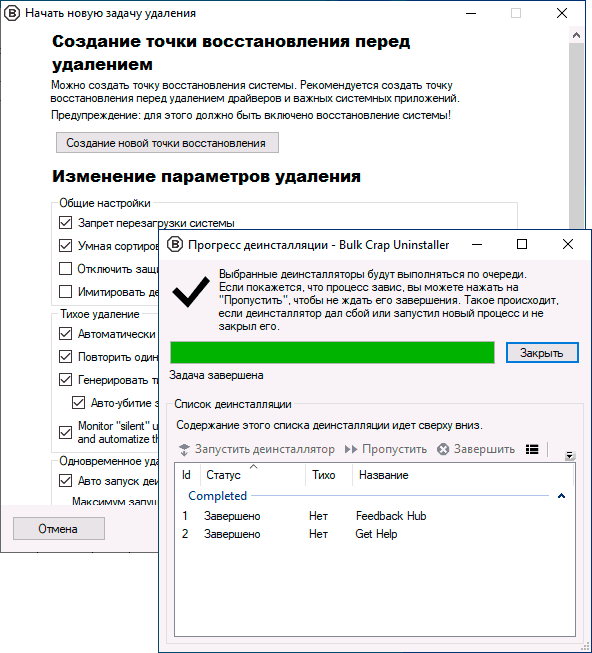Click the green progress bar

(332, 353)
